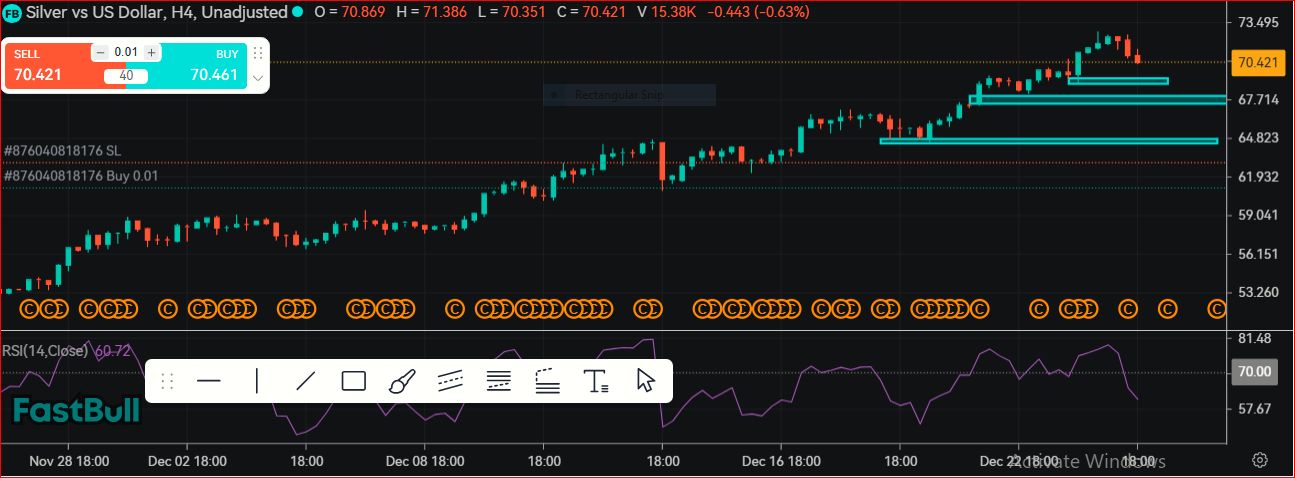Open chart settings gear icon

pyautogui.click(x=1260, y=460)
